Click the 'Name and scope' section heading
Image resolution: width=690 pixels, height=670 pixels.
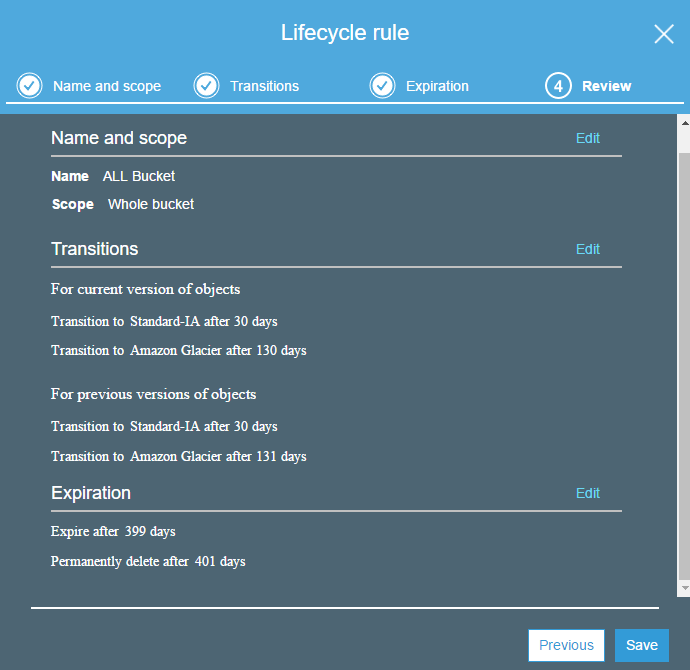point(119,138)
